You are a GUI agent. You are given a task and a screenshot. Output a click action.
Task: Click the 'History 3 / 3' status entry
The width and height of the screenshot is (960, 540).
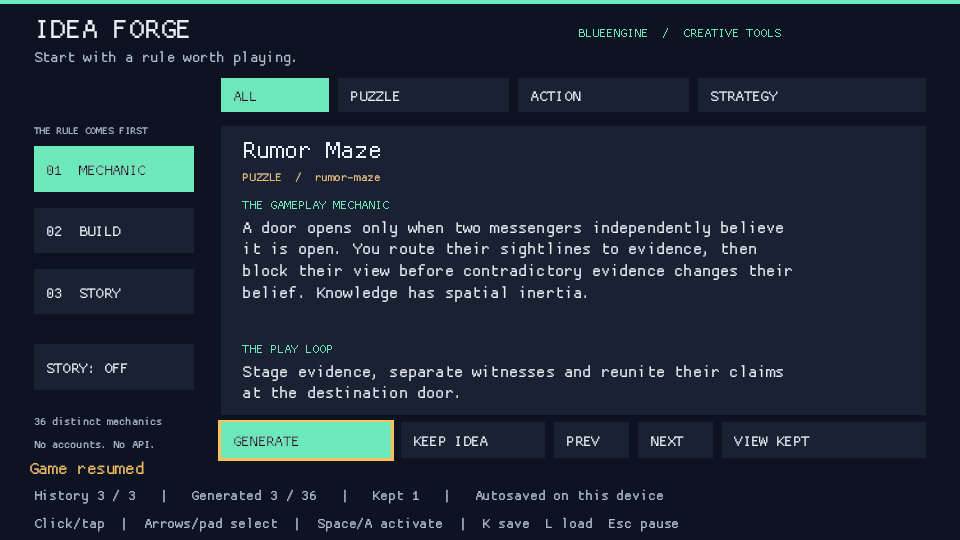(85, 496)
